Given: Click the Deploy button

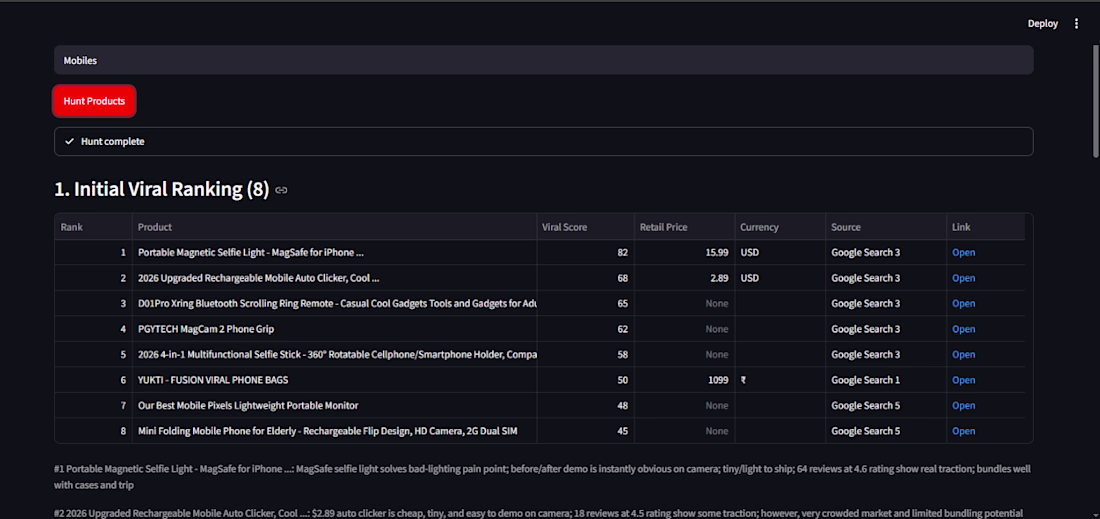Looking at the screenshot, I should click(1042, 24).
